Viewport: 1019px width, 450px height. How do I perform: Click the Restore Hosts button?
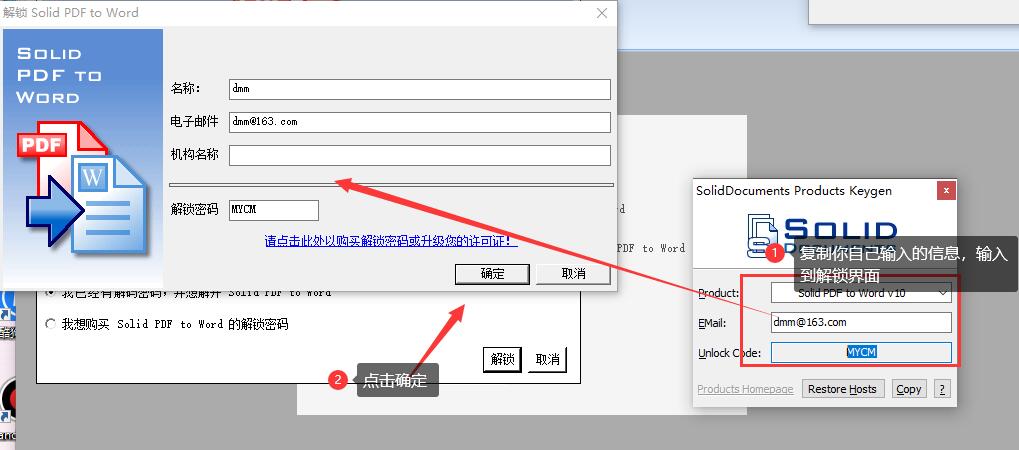tap(842, 390)
